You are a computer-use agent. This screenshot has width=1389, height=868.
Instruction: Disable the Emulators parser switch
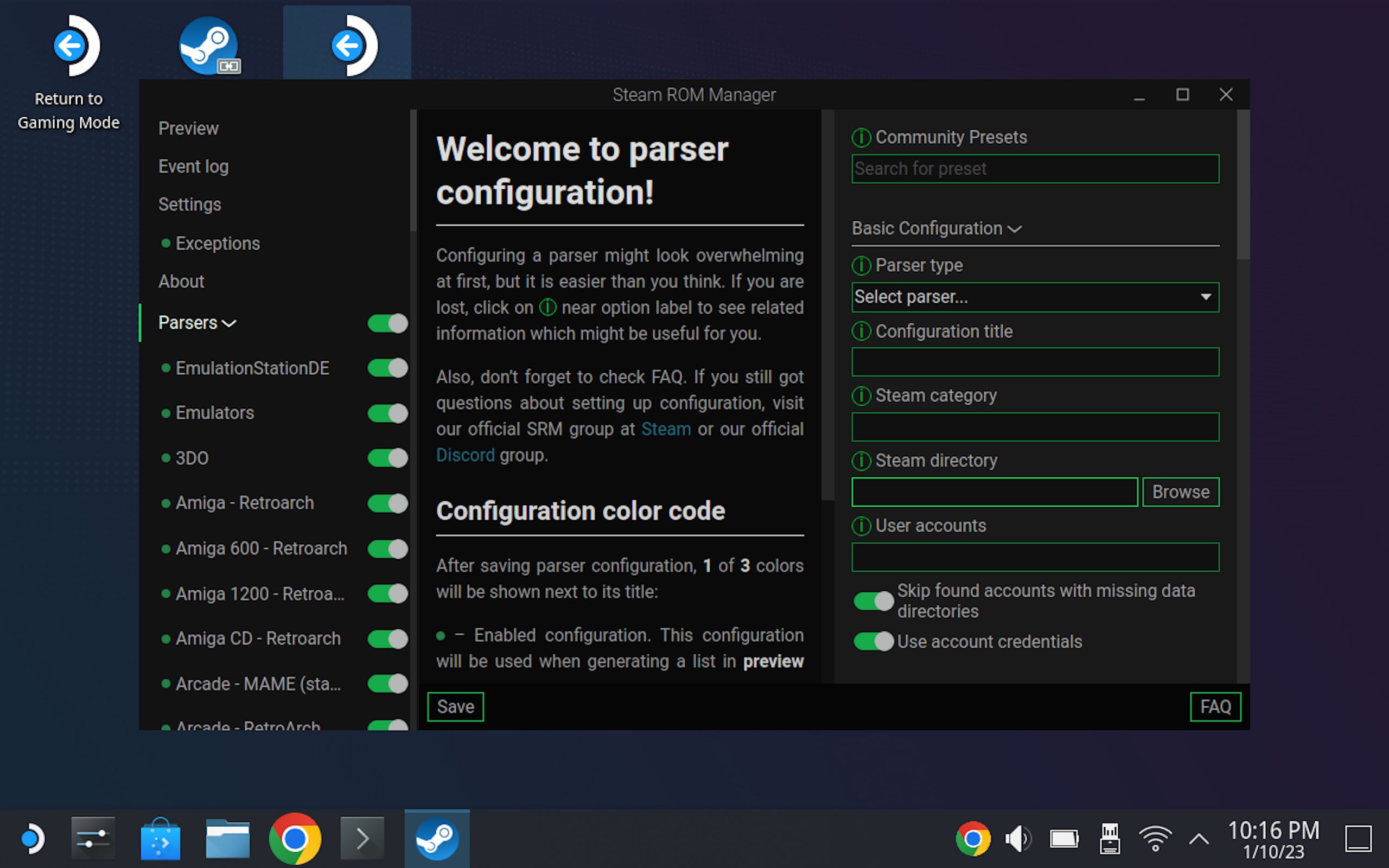[x=387, y=413]
